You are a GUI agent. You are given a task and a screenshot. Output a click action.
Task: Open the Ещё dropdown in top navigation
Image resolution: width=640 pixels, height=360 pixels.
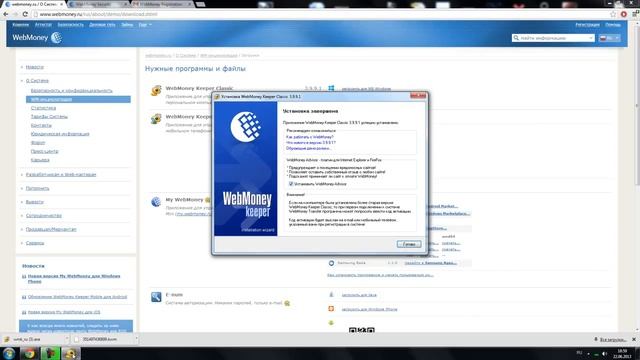[x=145, y=25]
